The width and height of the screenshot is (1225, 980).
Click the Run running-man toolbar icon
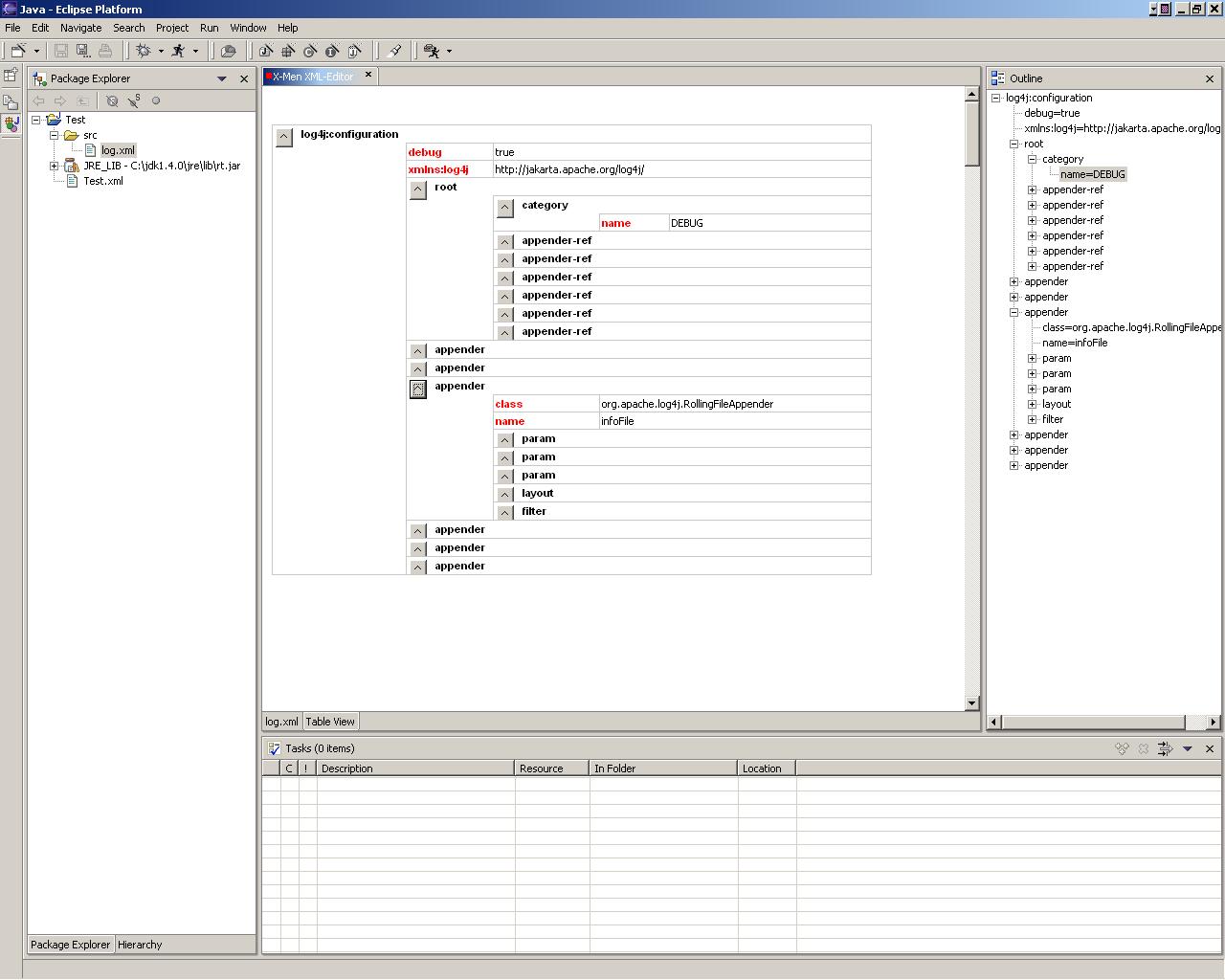point(178,51)
